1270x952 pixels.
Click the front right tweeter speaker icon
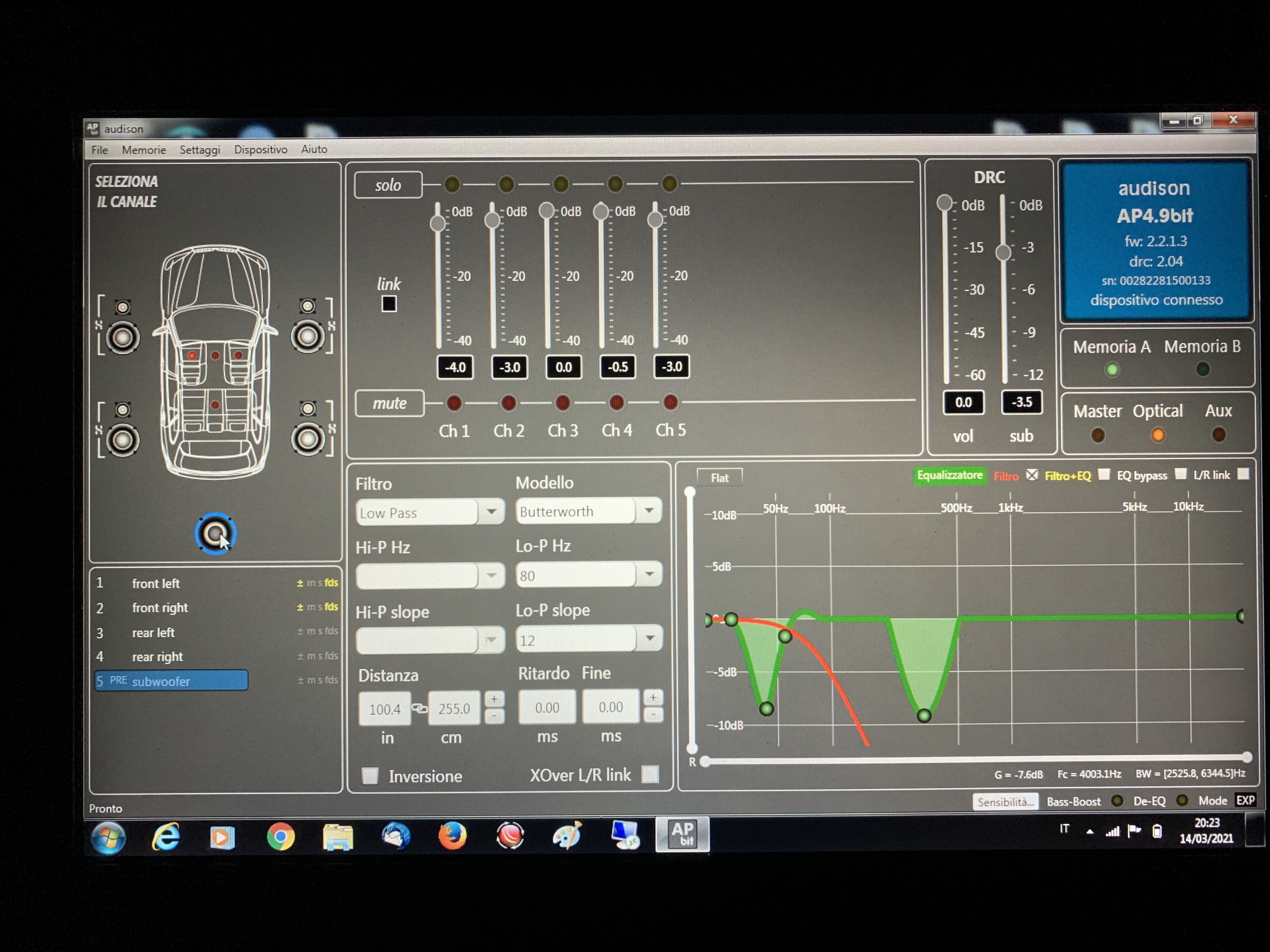pyautogui.click(x=308, y=306)
